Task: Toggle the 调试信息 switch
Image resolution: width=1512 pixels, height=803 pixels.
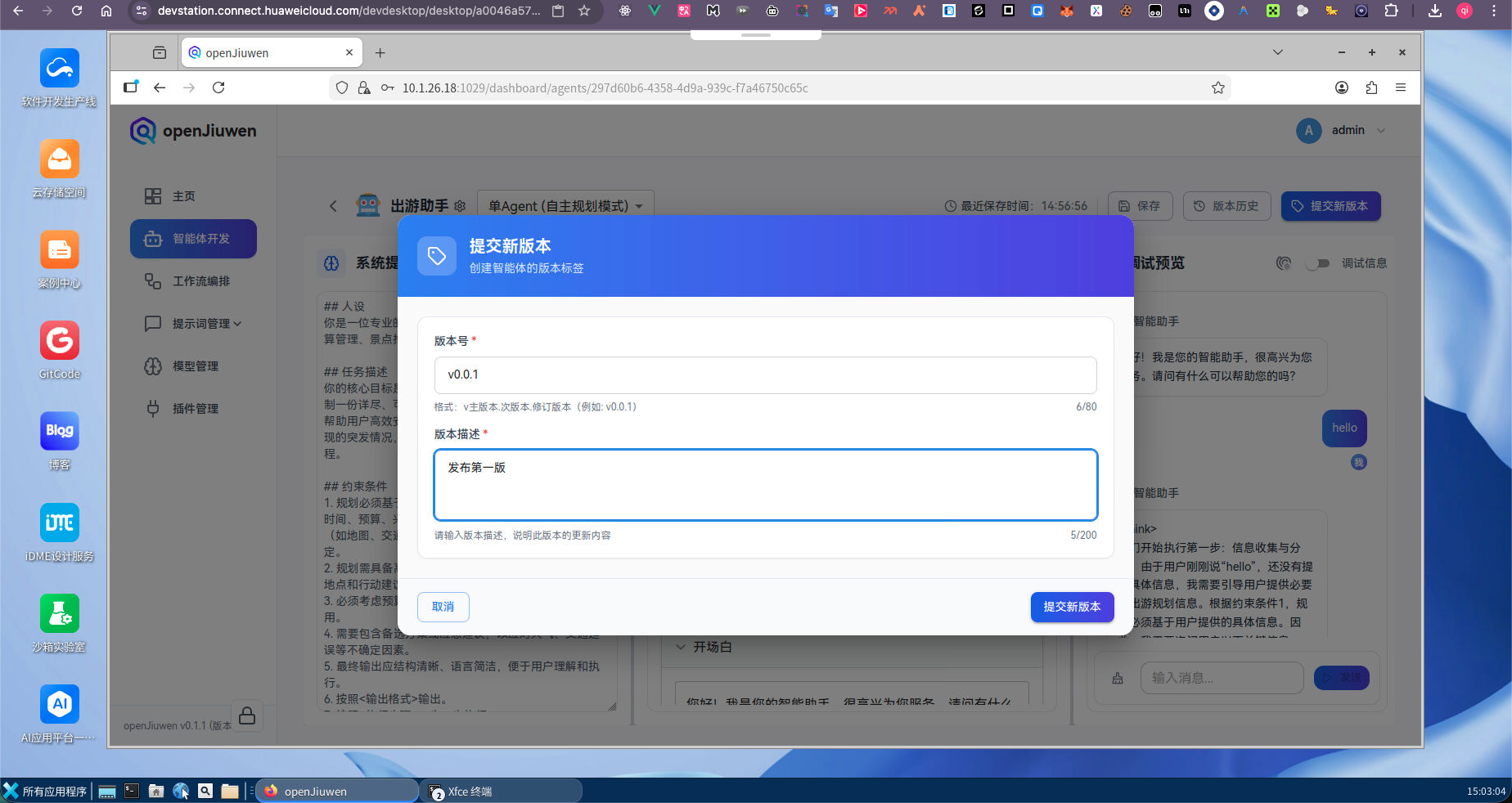Action: (1318, 263)
